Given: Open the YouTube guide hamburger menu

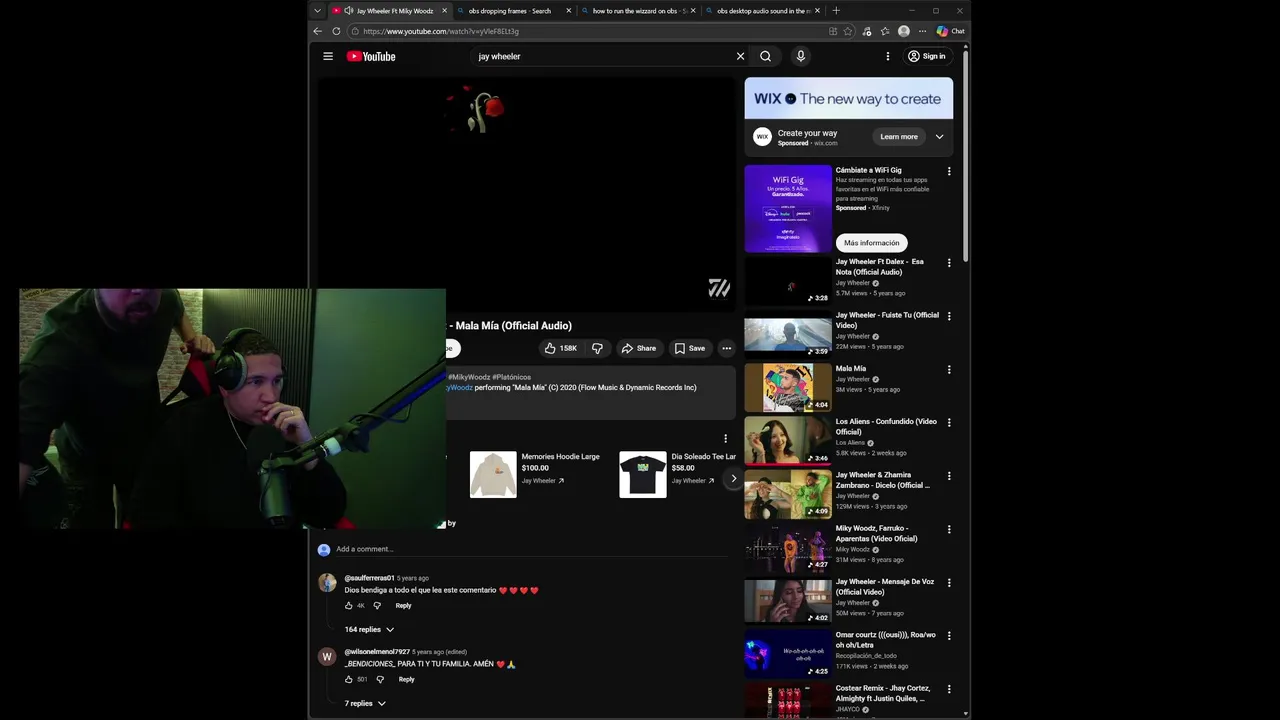Looking at the screenshot, I should point(328,56).
